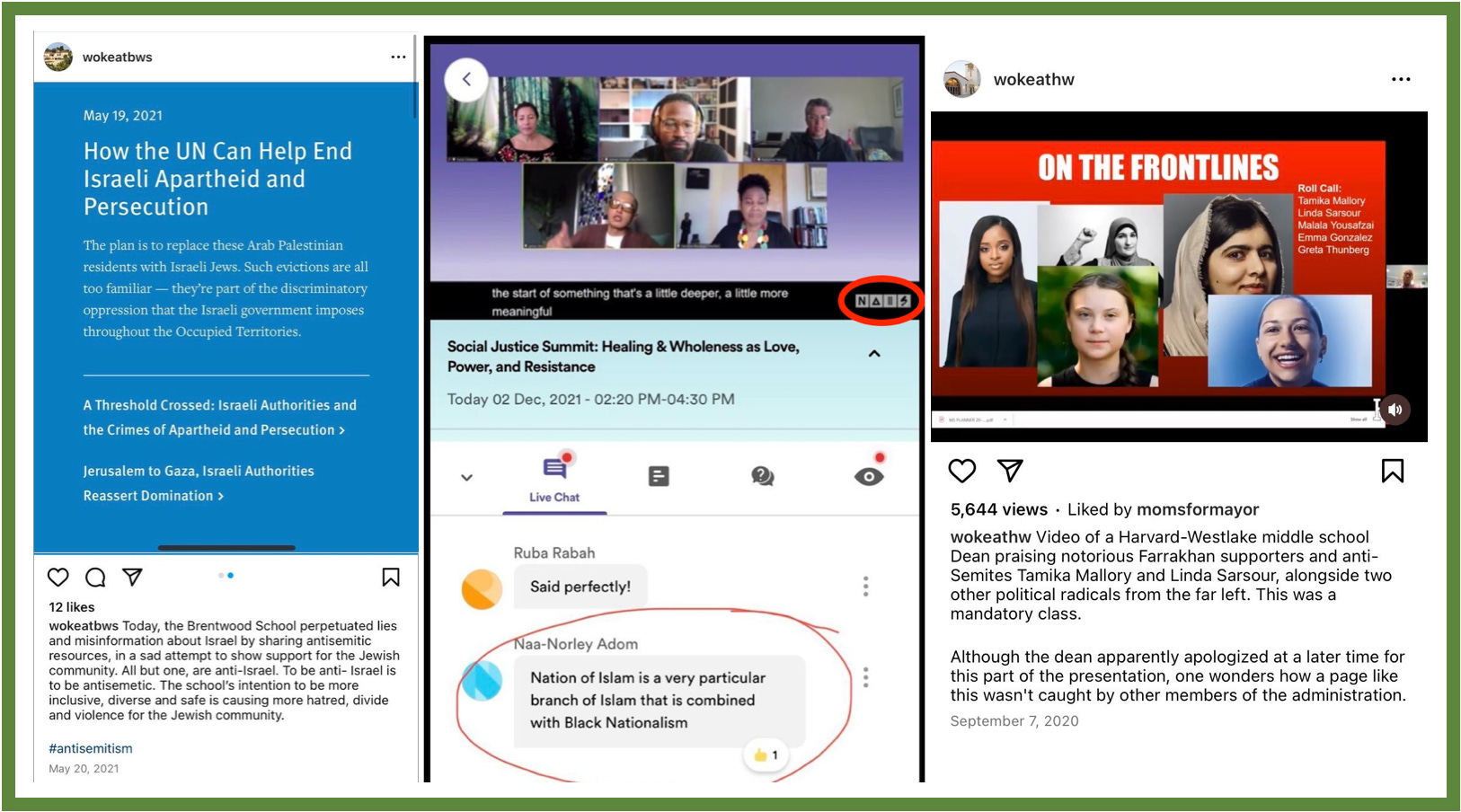This screenshot has width=1461, height=812.
Task: Comment on the wokeatbws post
Action: tap(95, 578)
